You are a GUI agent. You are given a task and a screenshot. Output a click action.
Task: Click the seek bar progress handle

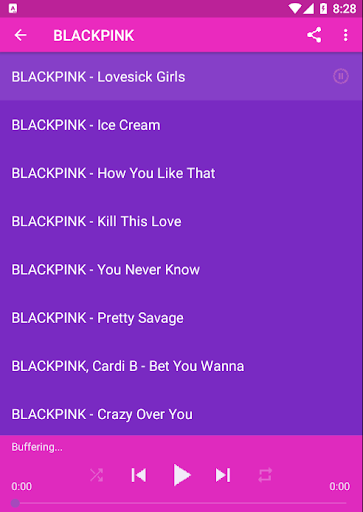pos(15,503)
